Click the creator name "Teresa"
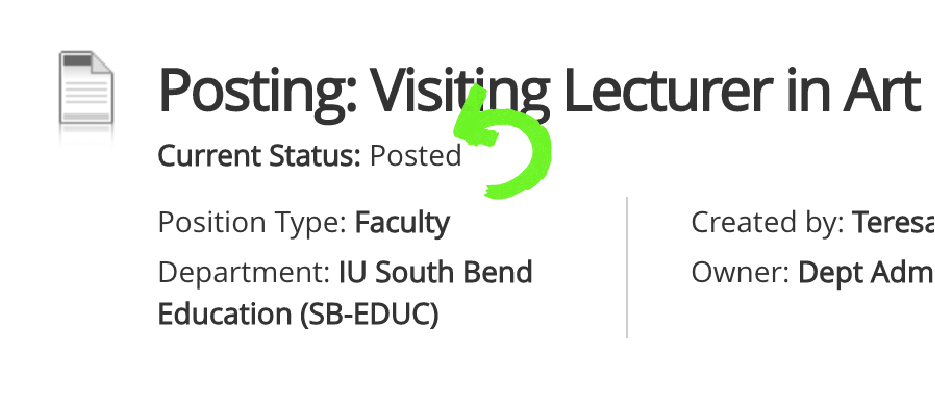935x420 pixels. tap(892, 222)
